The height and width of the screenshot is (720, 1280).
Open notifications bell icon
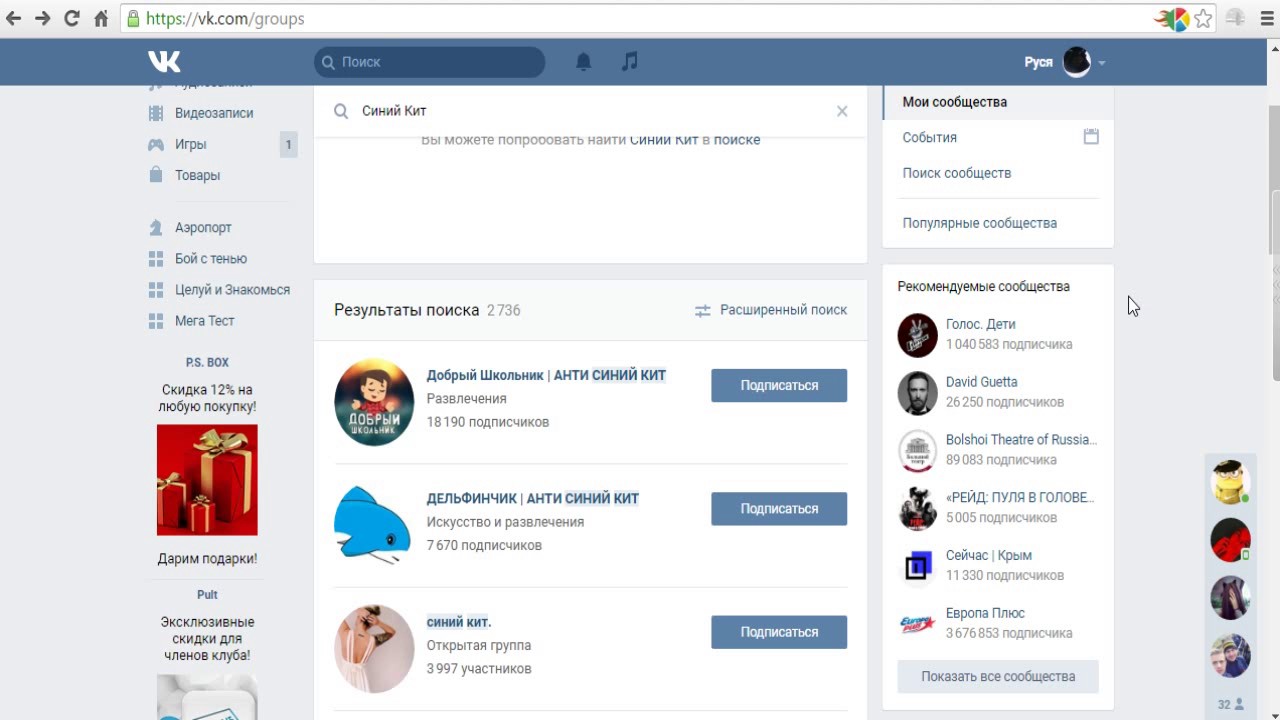(x=584, y=62)
